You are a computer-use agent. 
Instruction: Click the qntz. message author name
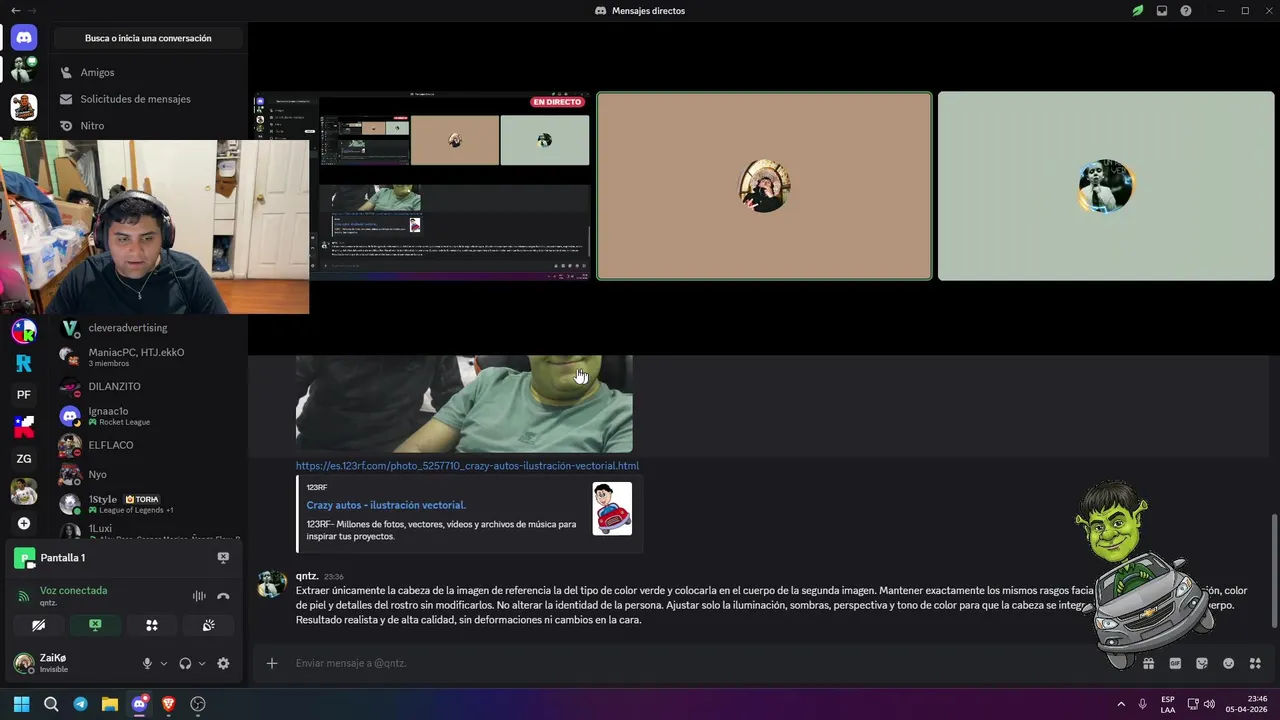tap(307, 576)
